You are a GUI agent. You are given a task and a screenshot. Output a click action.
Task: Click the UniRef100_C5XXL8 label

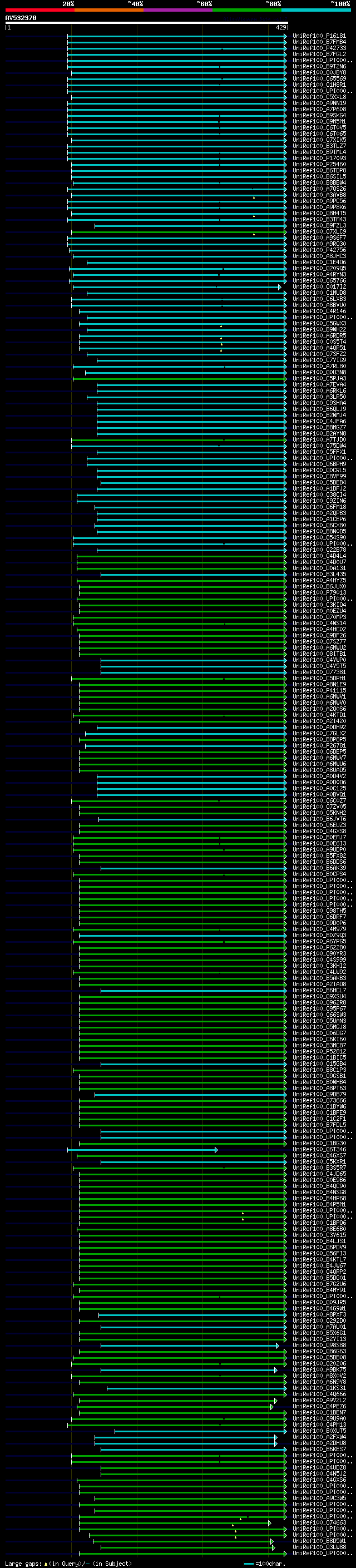tap(319, 97)
